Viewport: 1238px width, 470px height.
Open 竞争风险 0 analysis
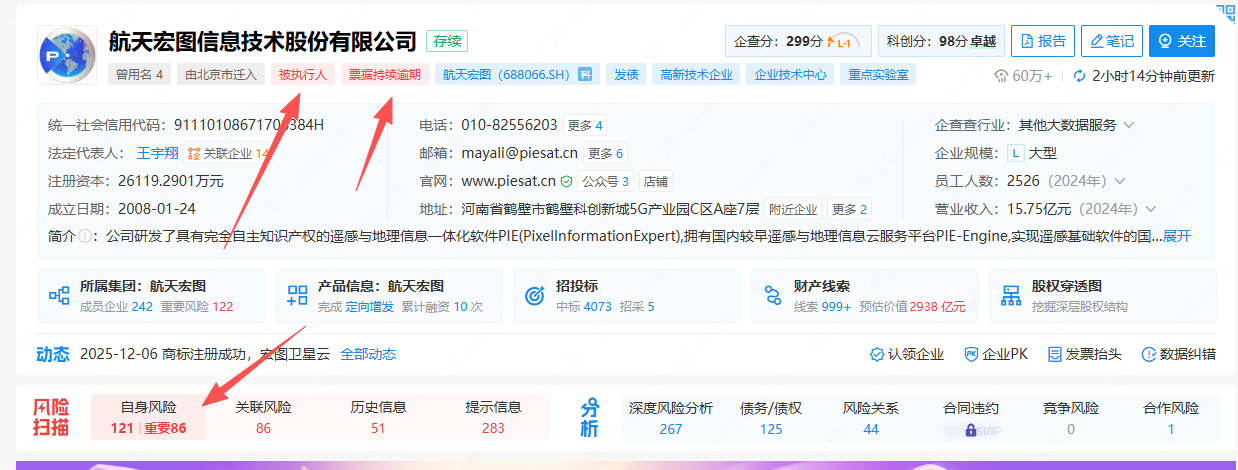(x=1071, y=418)
